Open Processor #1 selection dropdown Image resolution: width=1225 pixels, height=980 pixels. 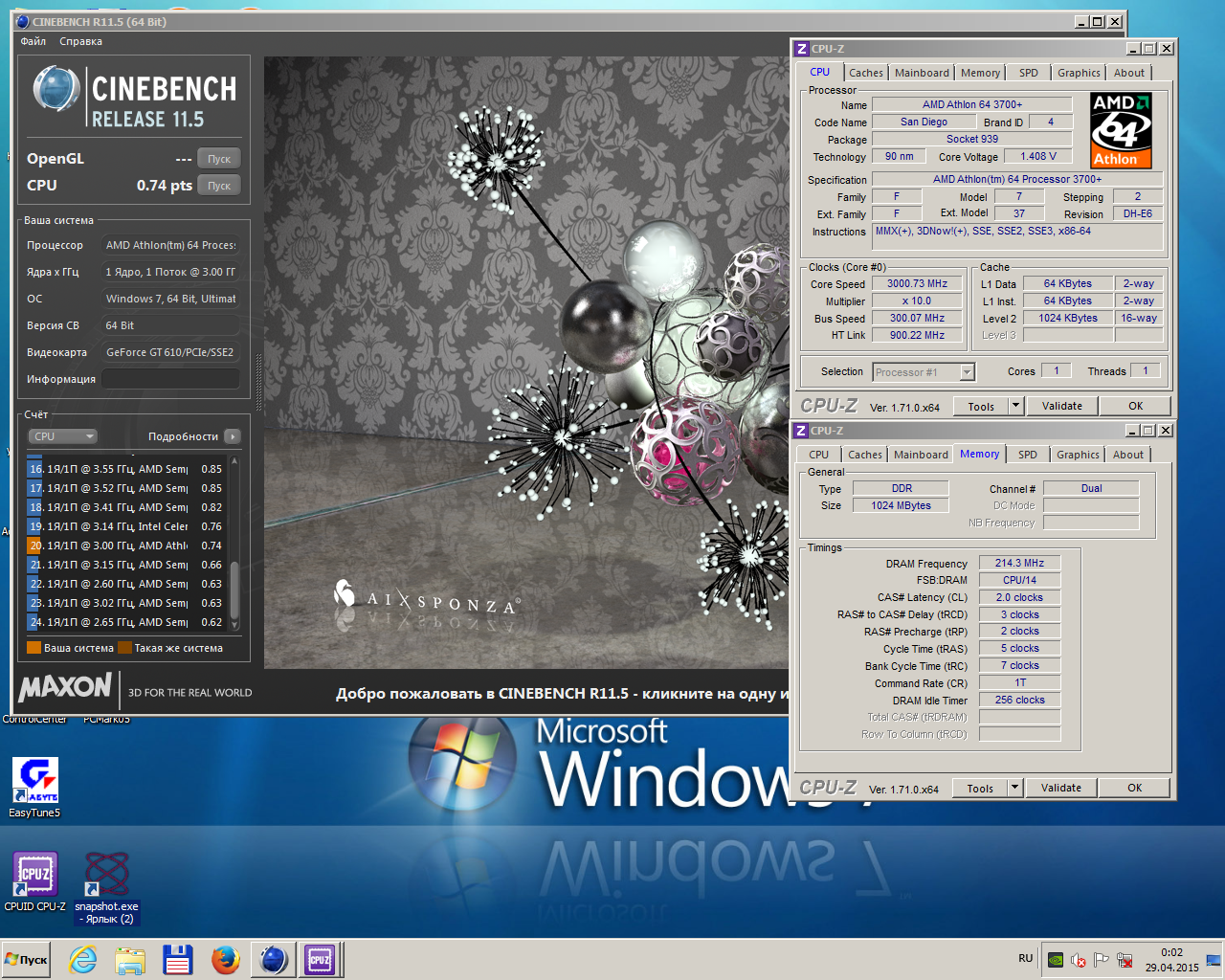click(x=923, y=372)
